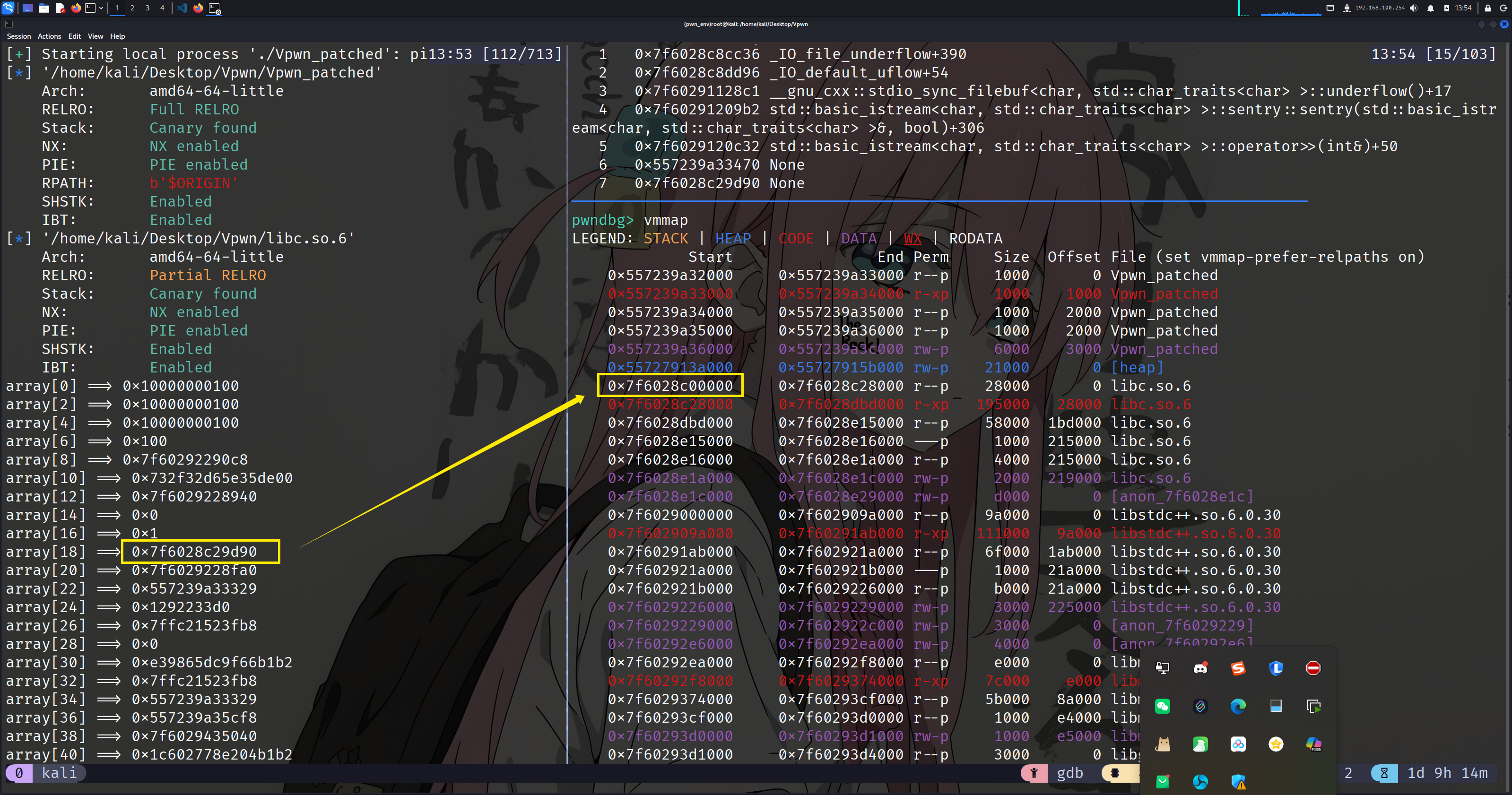Click the Sogou input icon in tray popup
This screenshot has width=1512, height=795.
[x=1238, y=668]
